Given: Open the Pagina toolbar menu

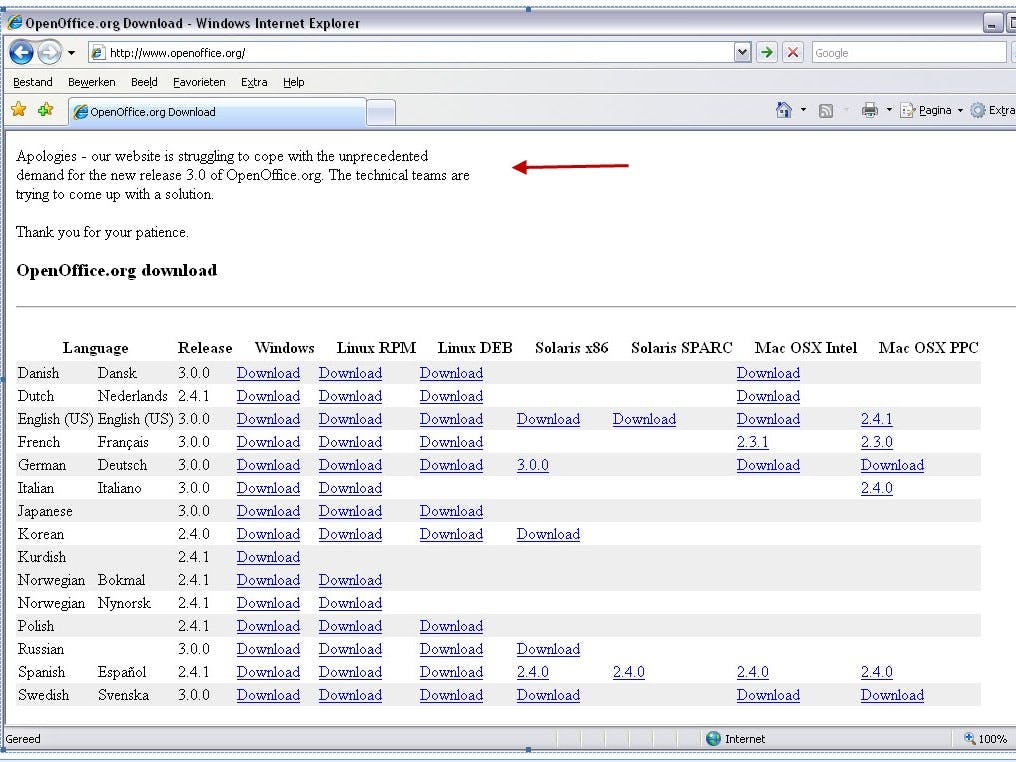Looking at the screenshot, I should click(x=930, y=110).
